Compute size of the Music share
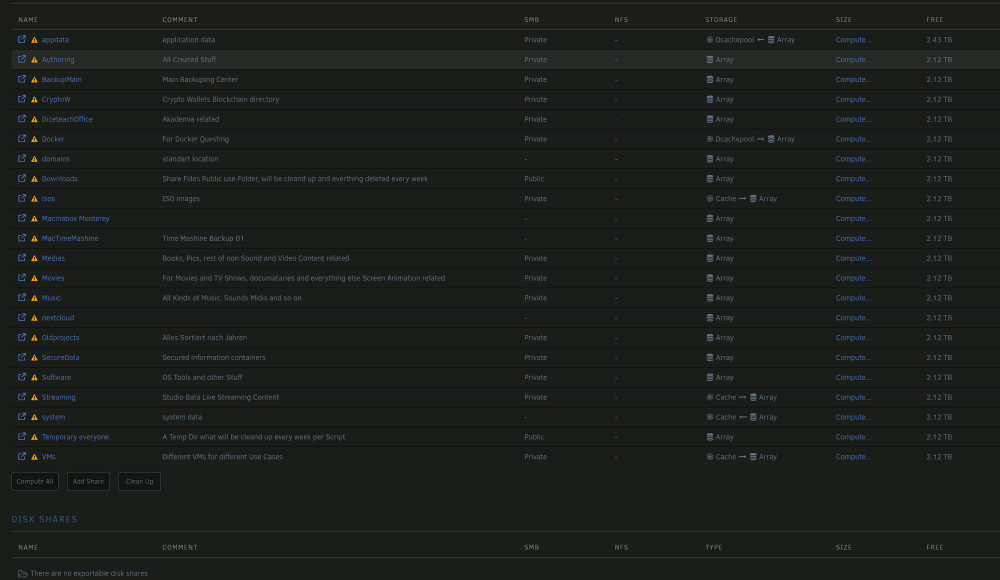This screenshot has height=580, width=1000. point(853,298)
